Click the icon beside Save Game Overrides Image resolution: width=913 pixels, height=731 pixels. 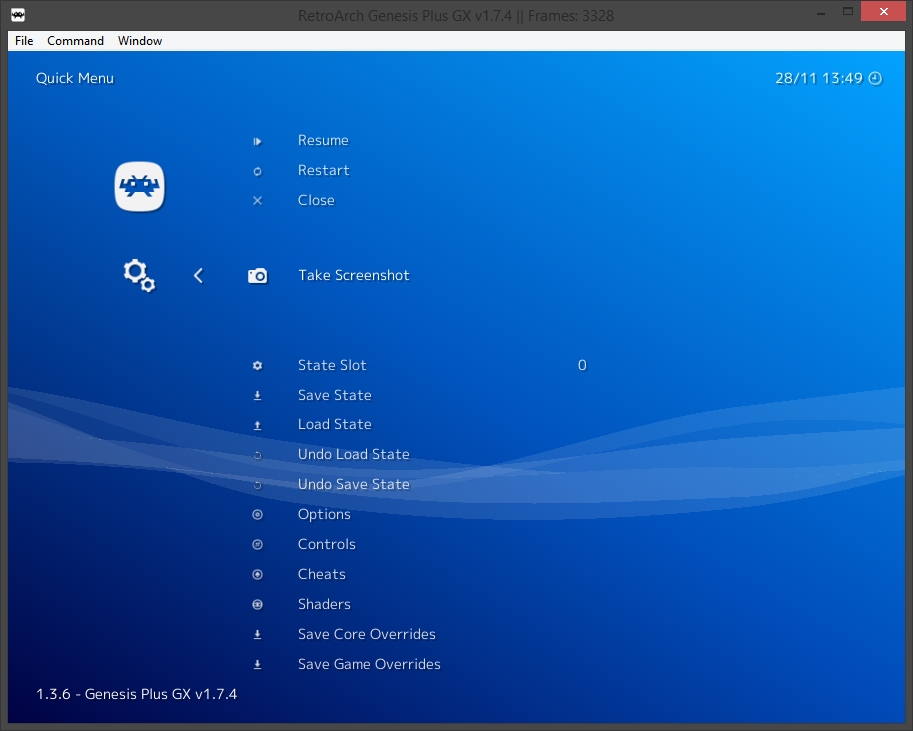(x=257, y=665)
